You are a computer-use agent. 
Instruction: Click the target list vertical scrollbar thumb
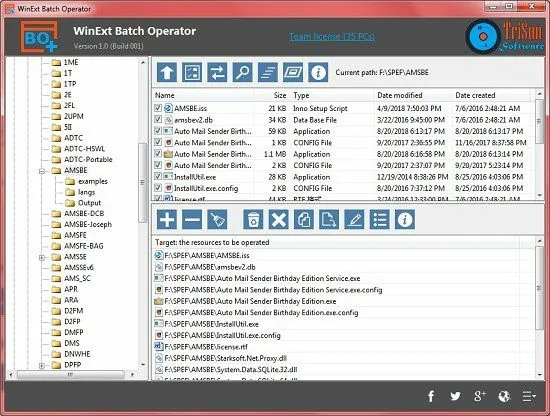(539, 288)
